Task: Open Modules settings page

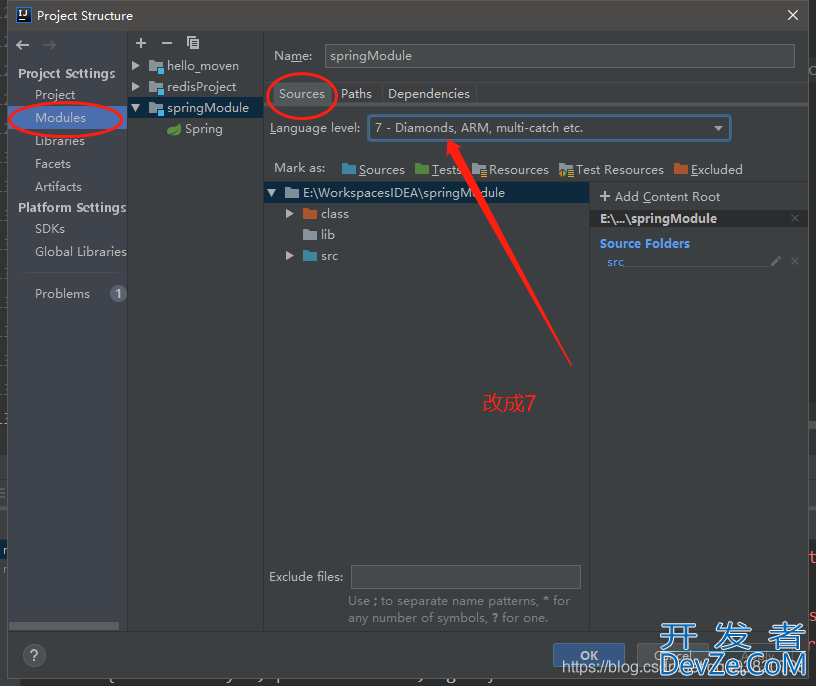Action: [60, 118]
